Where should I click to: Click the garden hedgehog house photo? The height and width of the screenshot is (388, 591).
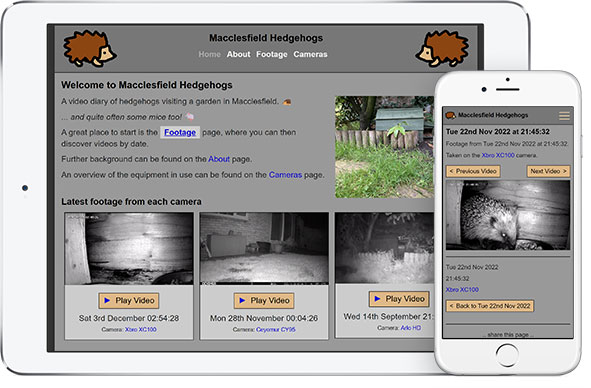pyautogui.click(x=384, y=147)
